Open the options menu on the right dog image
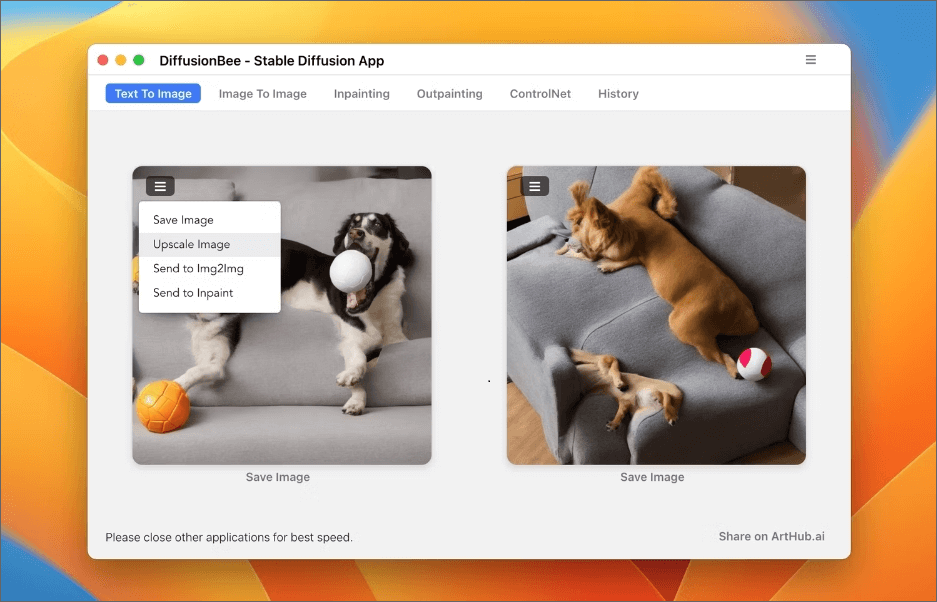Screen dimensions: 937x602 (x=535, y=187)
